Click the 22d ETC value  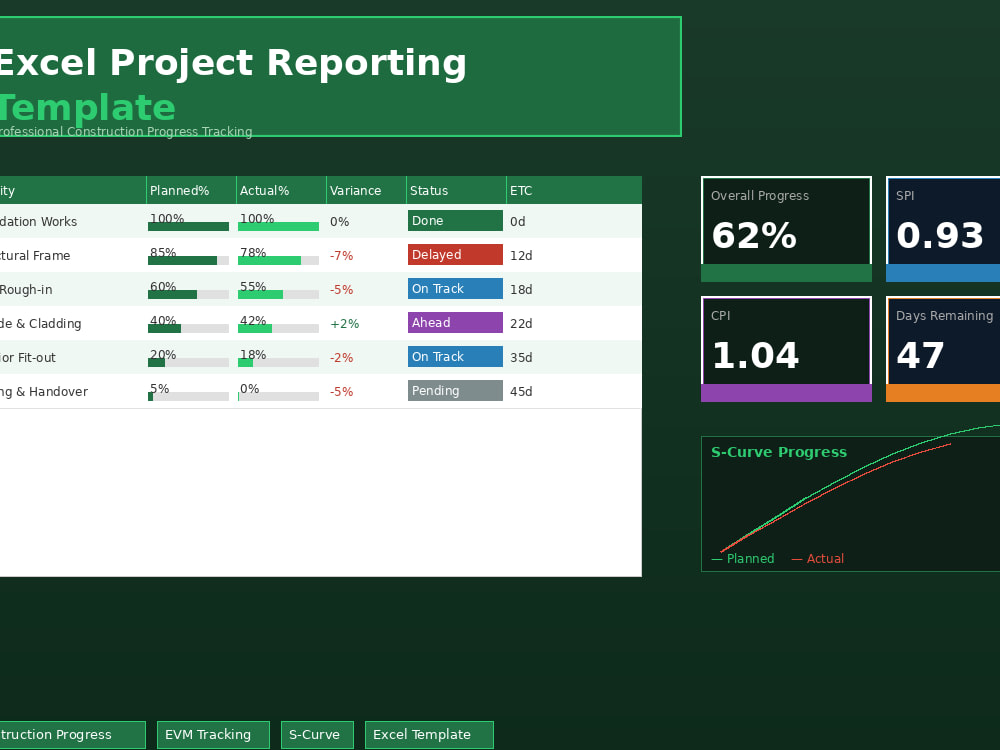pos(521,324)
